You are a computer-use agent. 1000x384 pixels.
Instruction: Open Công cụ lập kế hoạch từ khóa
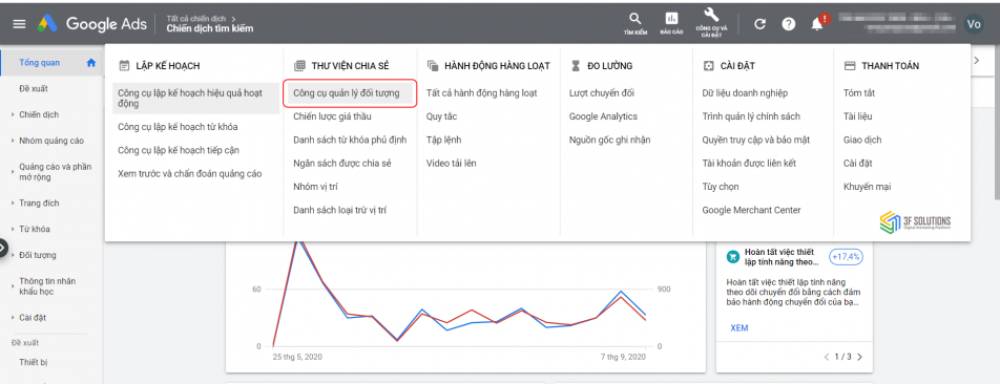[x=178, y=127]
